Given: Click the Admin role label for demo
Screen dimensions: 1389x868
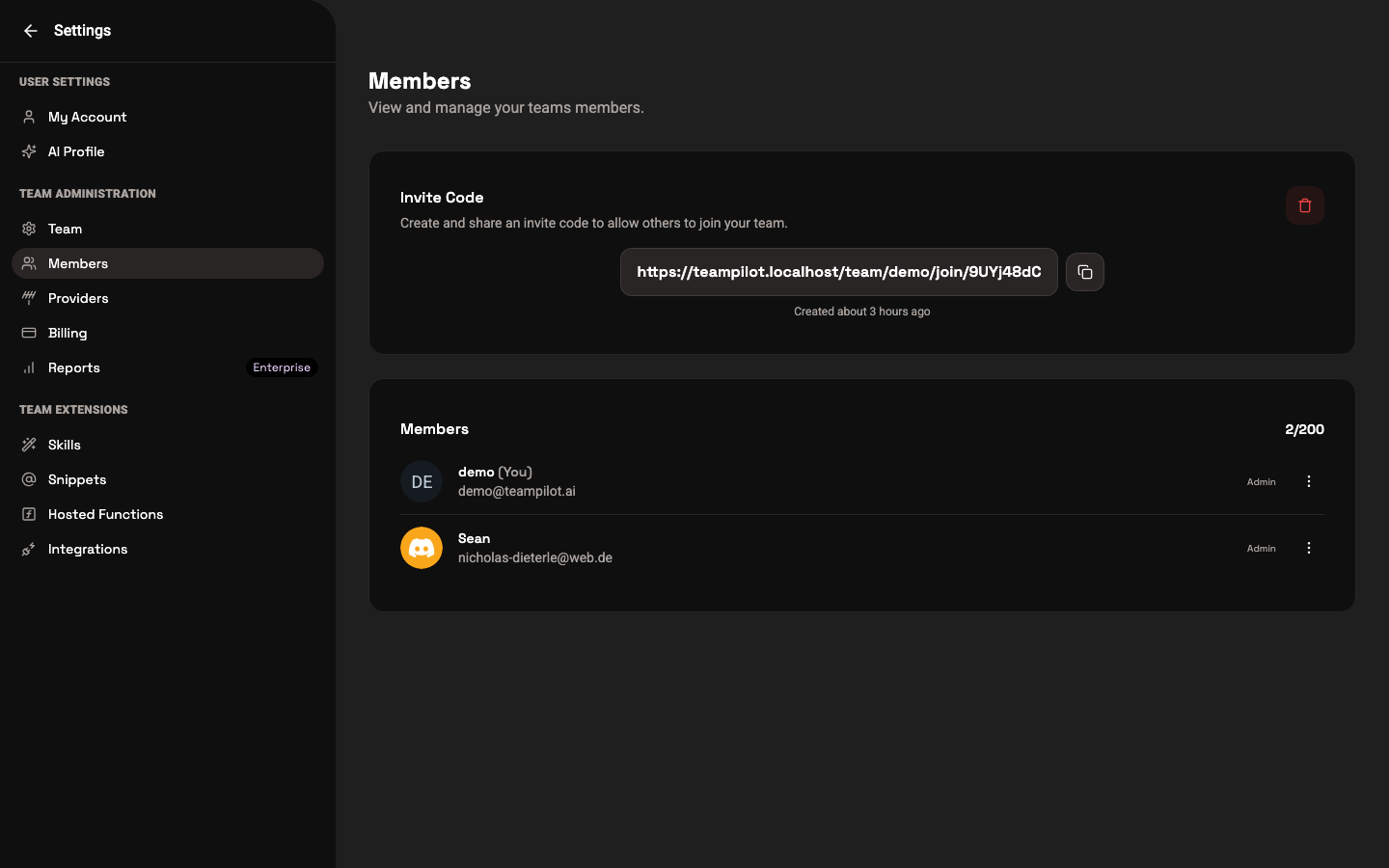Looking at the screenshot, I should click(1261, 481).
